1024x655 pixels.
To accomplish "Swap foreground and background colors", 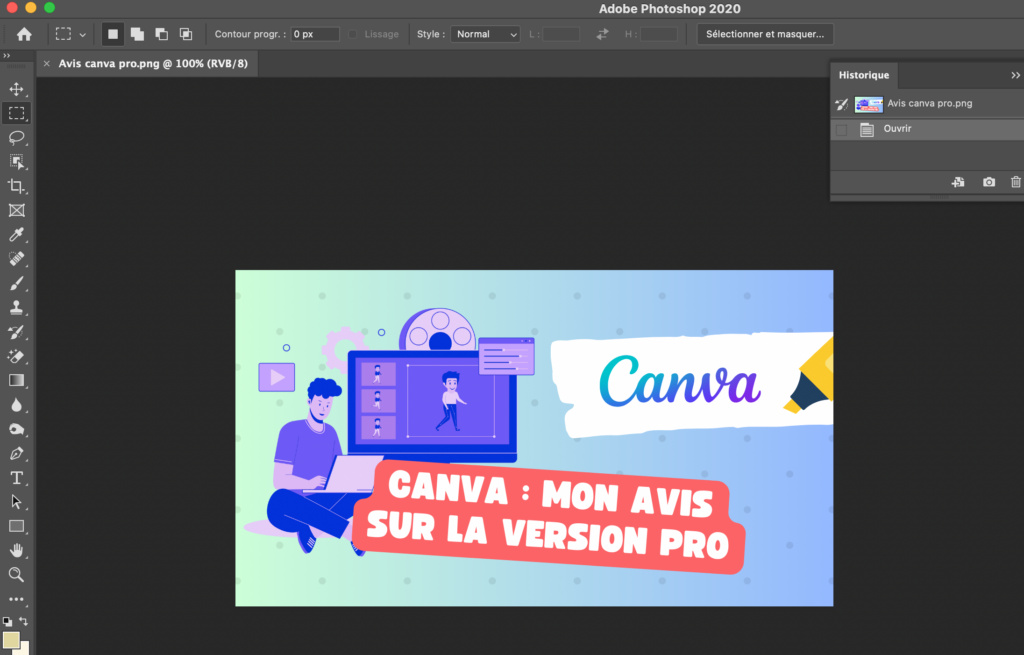I will tap(24, 621).
